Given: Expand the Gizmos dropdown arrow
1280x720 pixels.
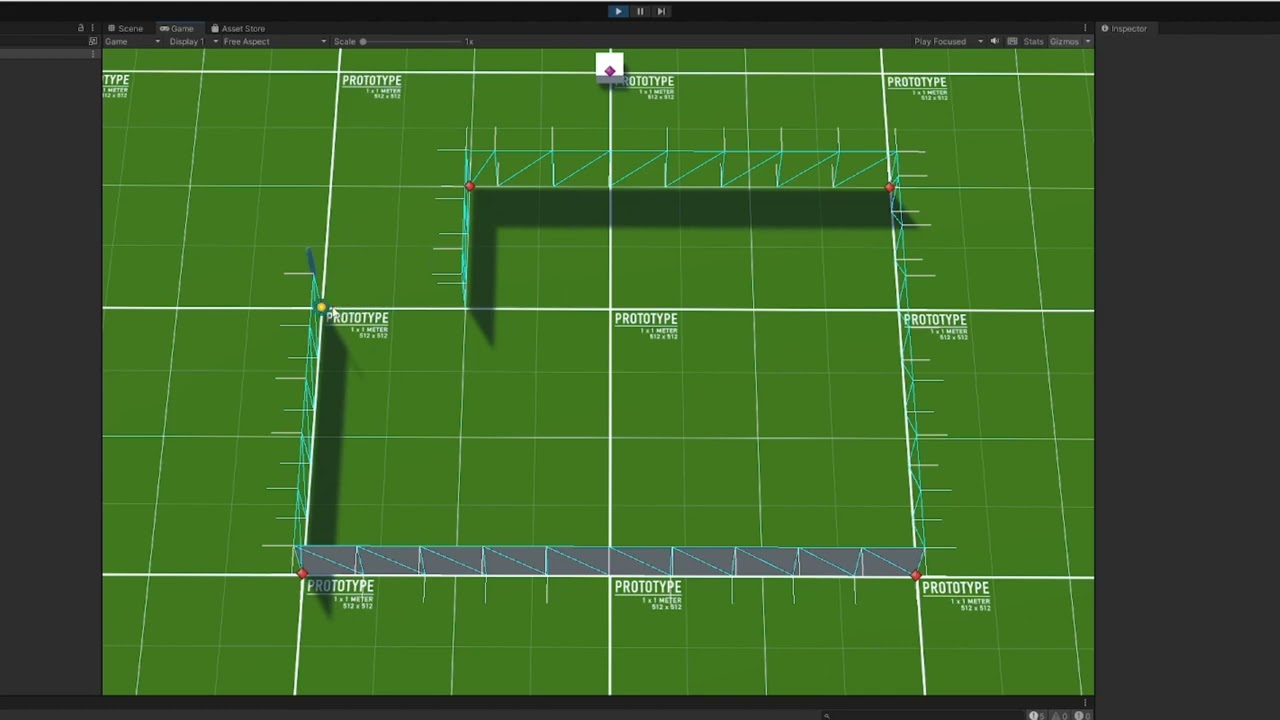Looking at the screenshot, I should coord(1088,42).
